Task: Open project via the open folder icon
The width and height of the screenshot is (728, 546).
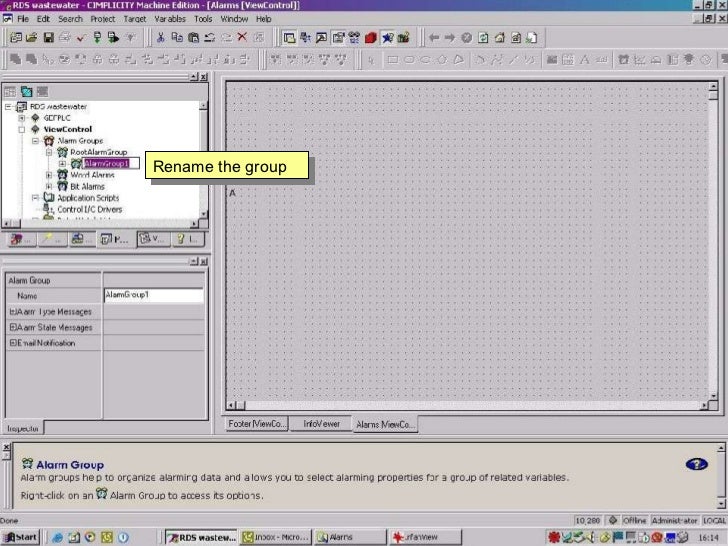Action: tap(32, 38)
